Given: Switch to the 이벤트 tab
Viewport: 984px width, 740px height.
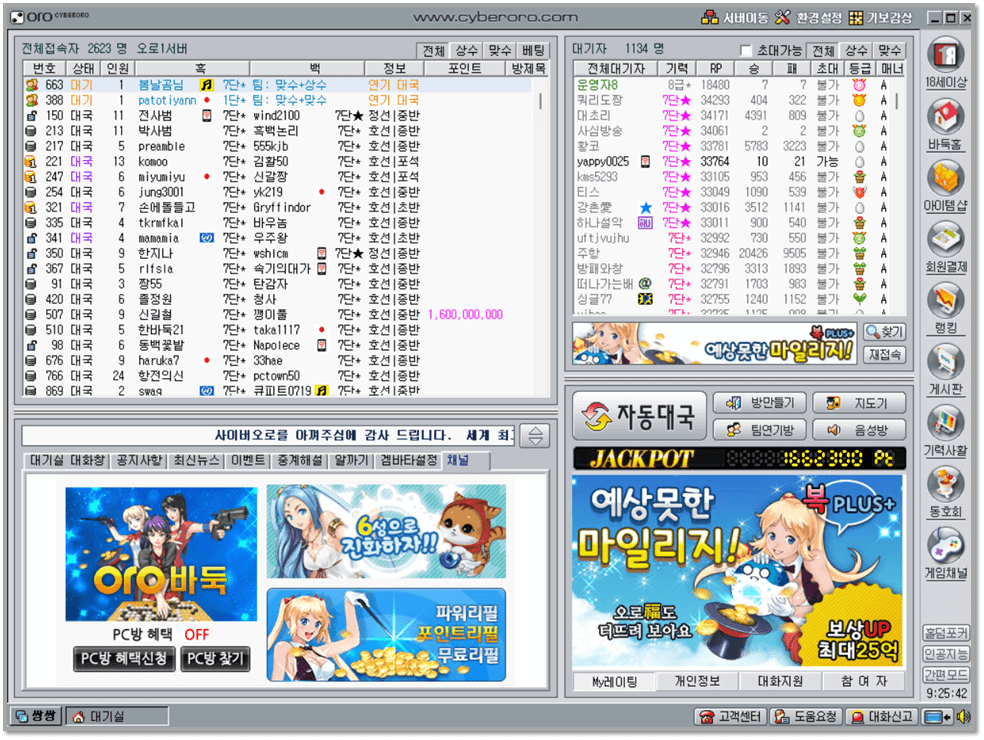Looking at the screenshot, I should click(247, 461).
